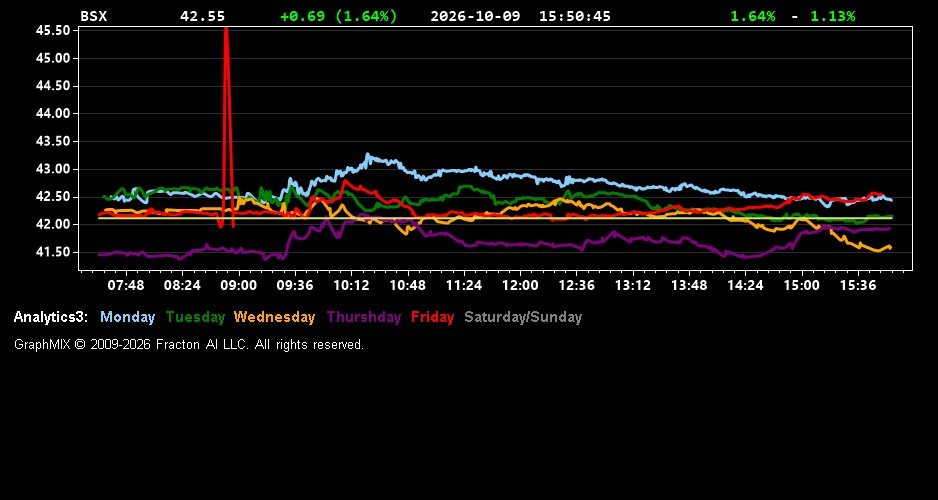Click the 12:00 time axis label
Screen dimensions: 938x500
[520, 285]
